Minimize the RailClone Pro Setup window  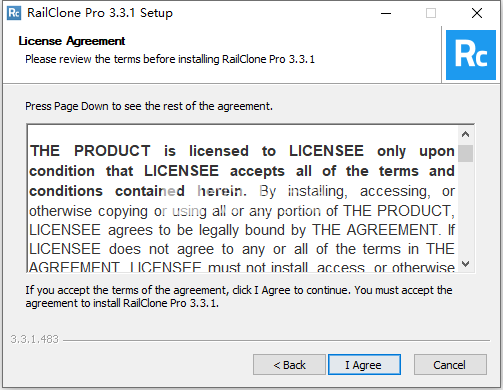coord(386,13)
